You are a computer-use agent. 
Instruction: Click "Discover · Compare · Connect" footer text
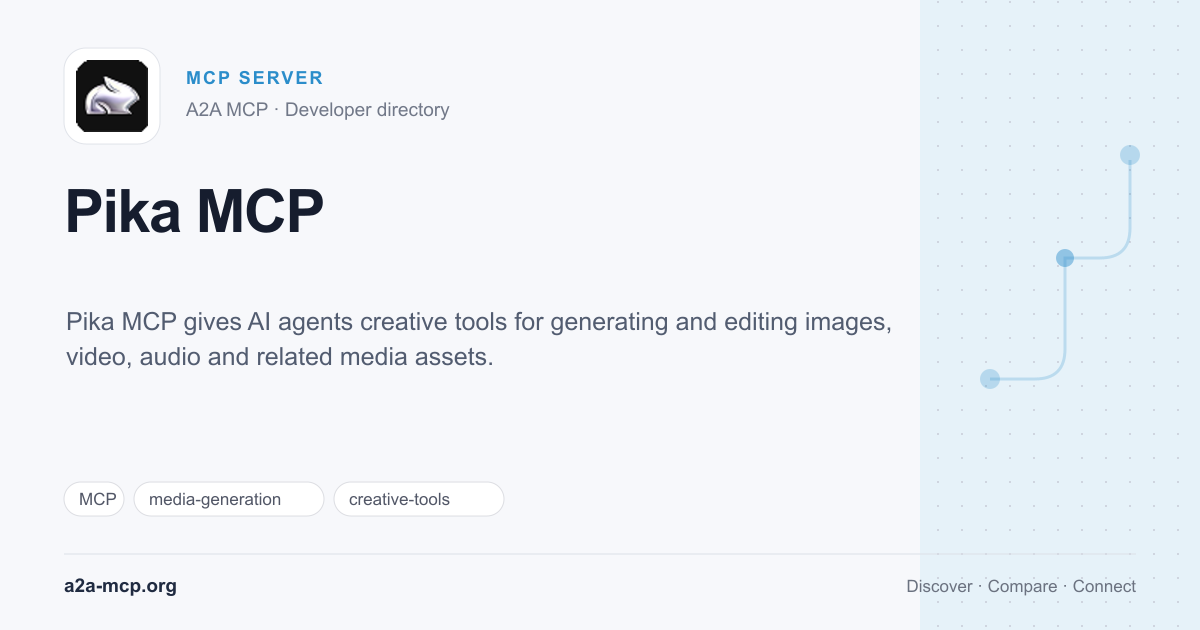coord(1021,587)
